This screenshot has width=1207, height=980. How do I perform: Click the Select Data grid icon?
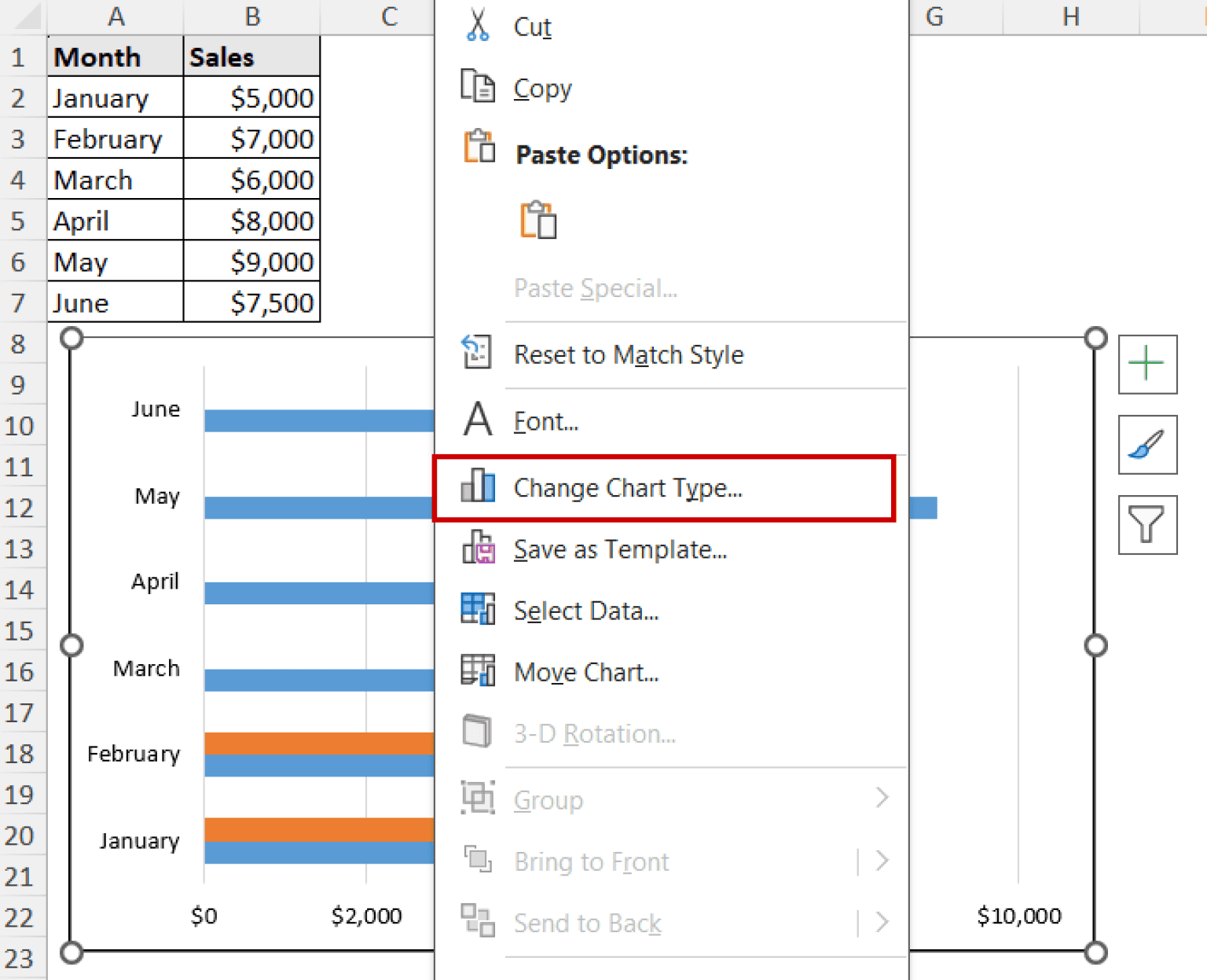(479, 610)
